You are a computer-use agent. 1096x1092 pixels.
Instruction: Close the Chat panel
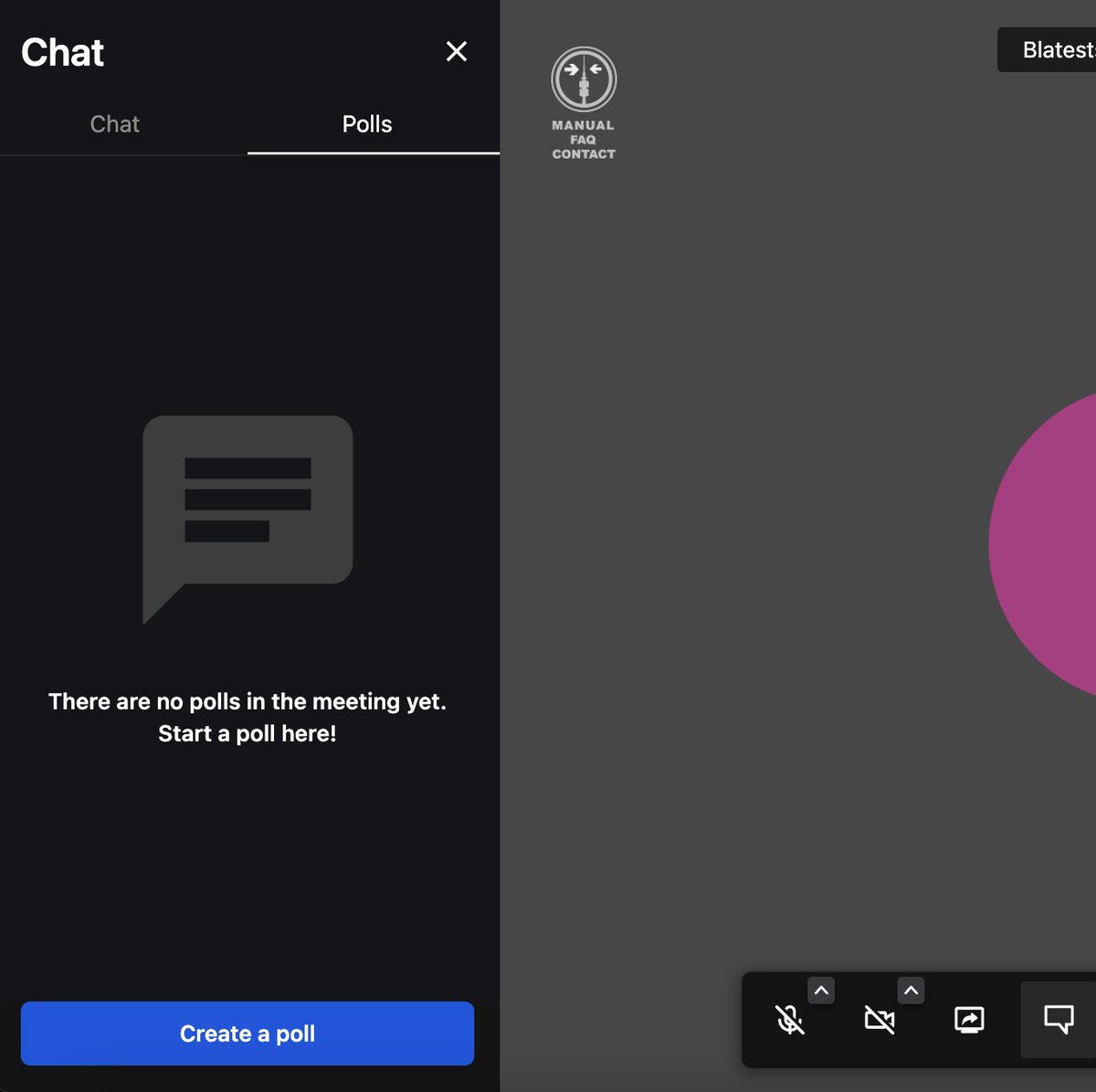(x=457, y=51)
